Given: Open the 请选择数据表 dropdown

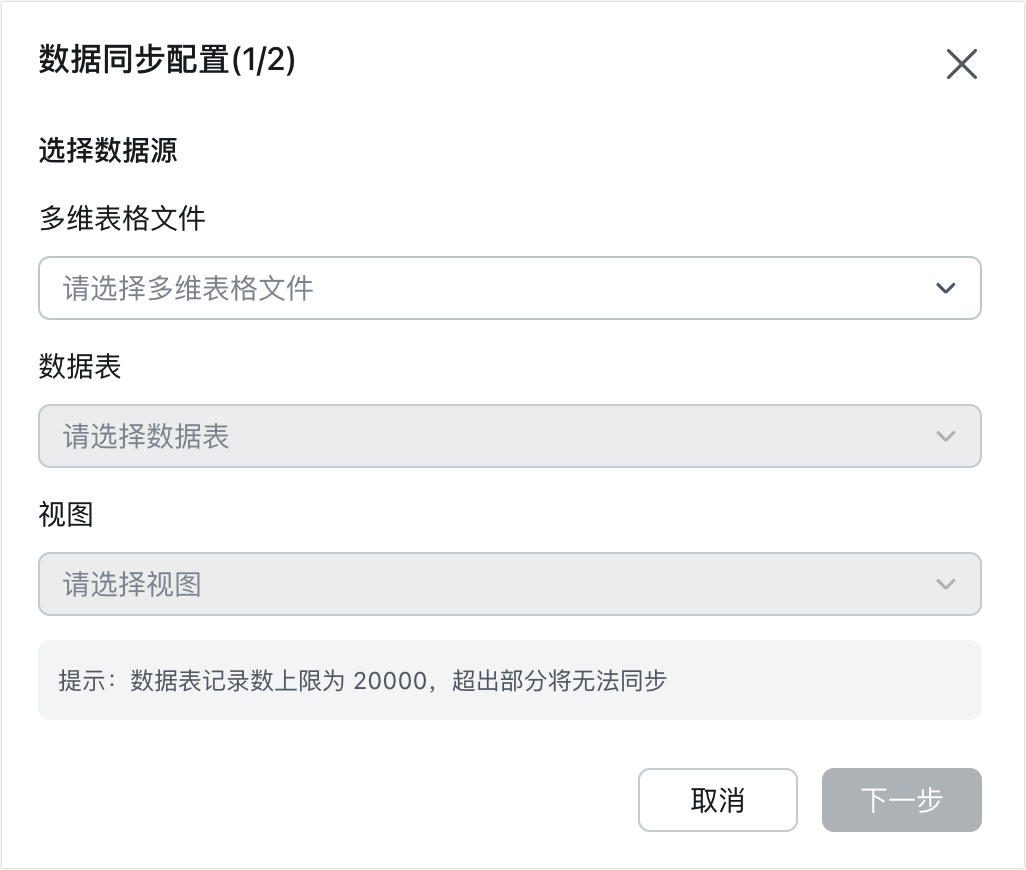Looking at the screenshot, I should click(x=510, y=436).
